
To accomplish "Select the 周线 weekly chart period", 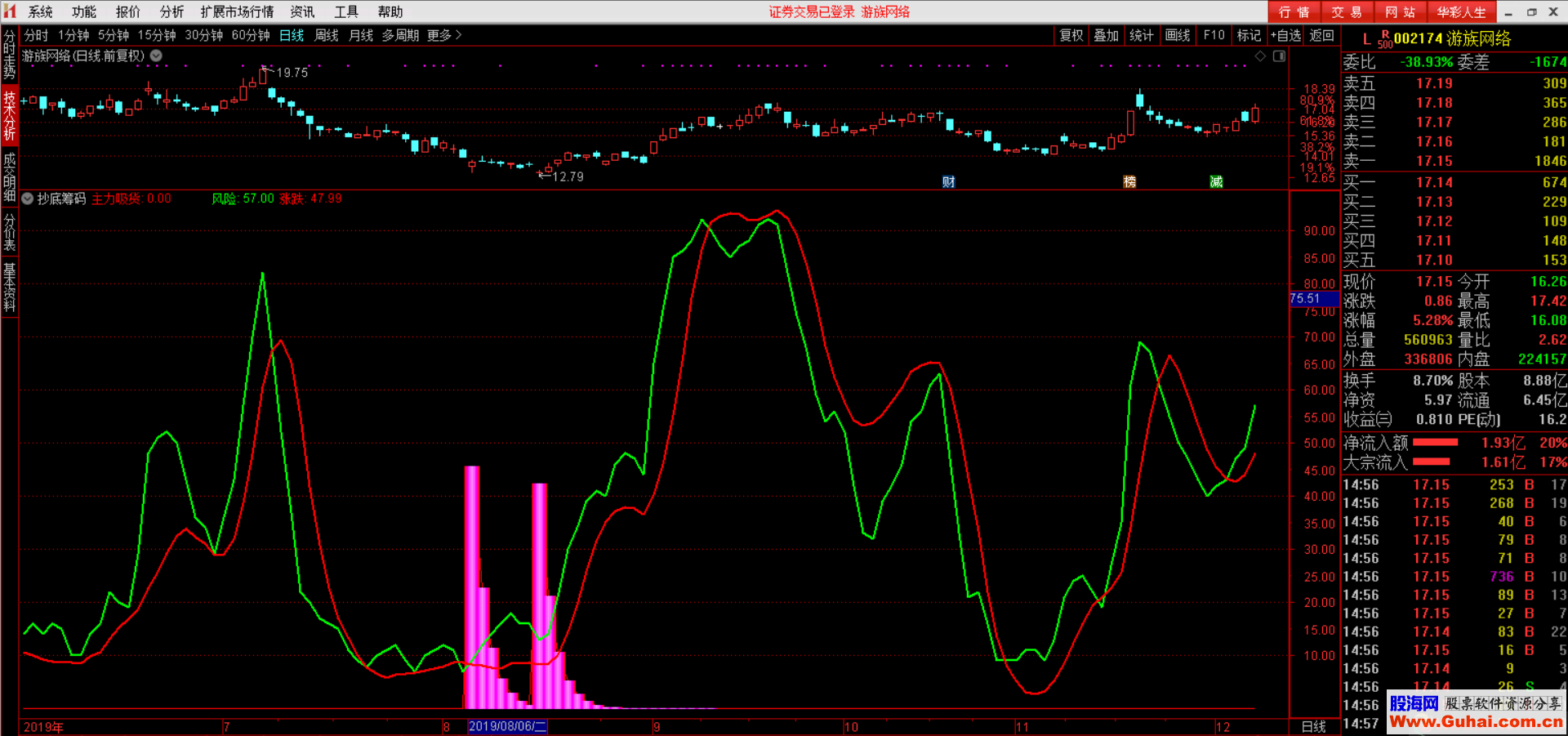I will [x=327, y=35].
